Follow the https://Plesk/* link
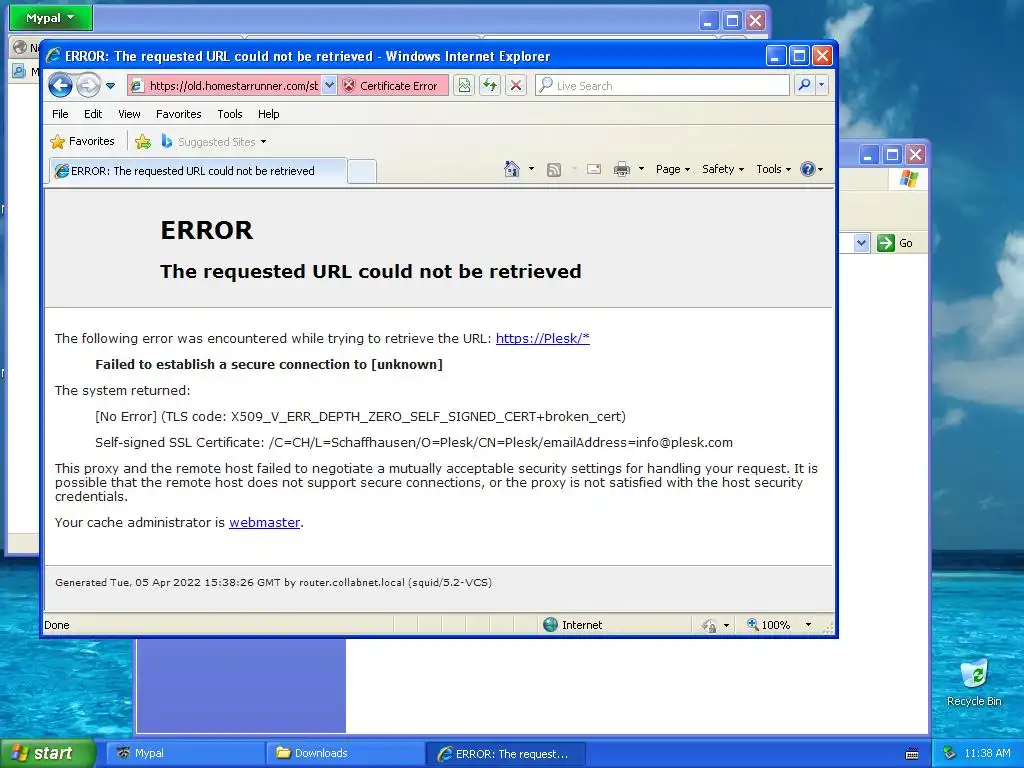 click(543, 338)
